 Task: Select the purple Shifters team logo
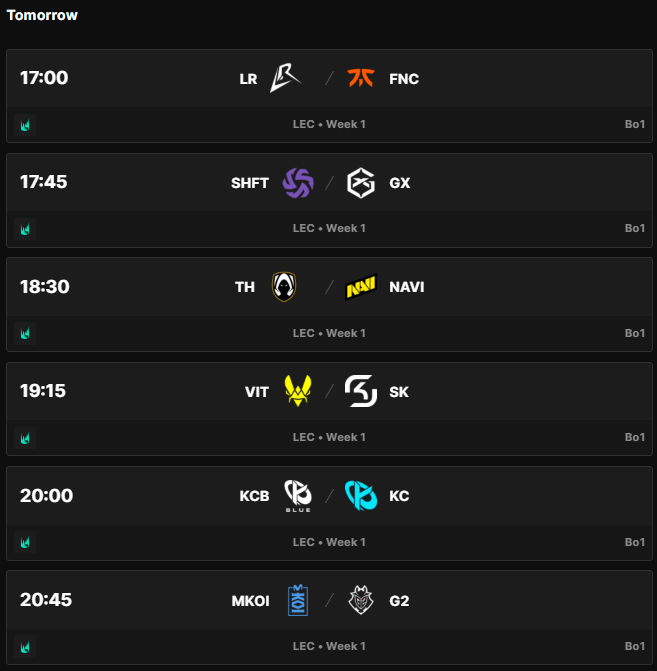(298, 183)
